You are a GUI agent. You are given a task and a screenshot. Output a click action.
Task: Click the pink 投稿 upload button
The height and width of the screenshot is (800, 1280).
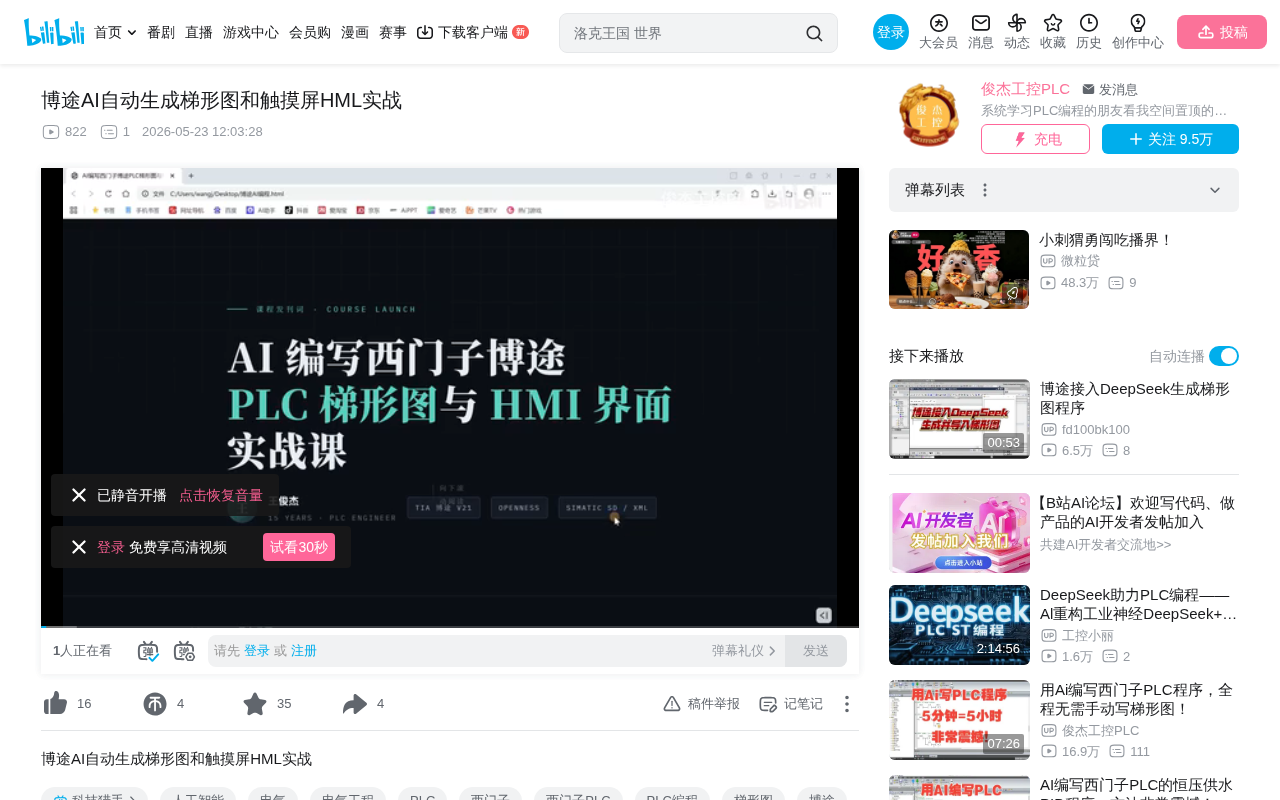coord(1222,32)
